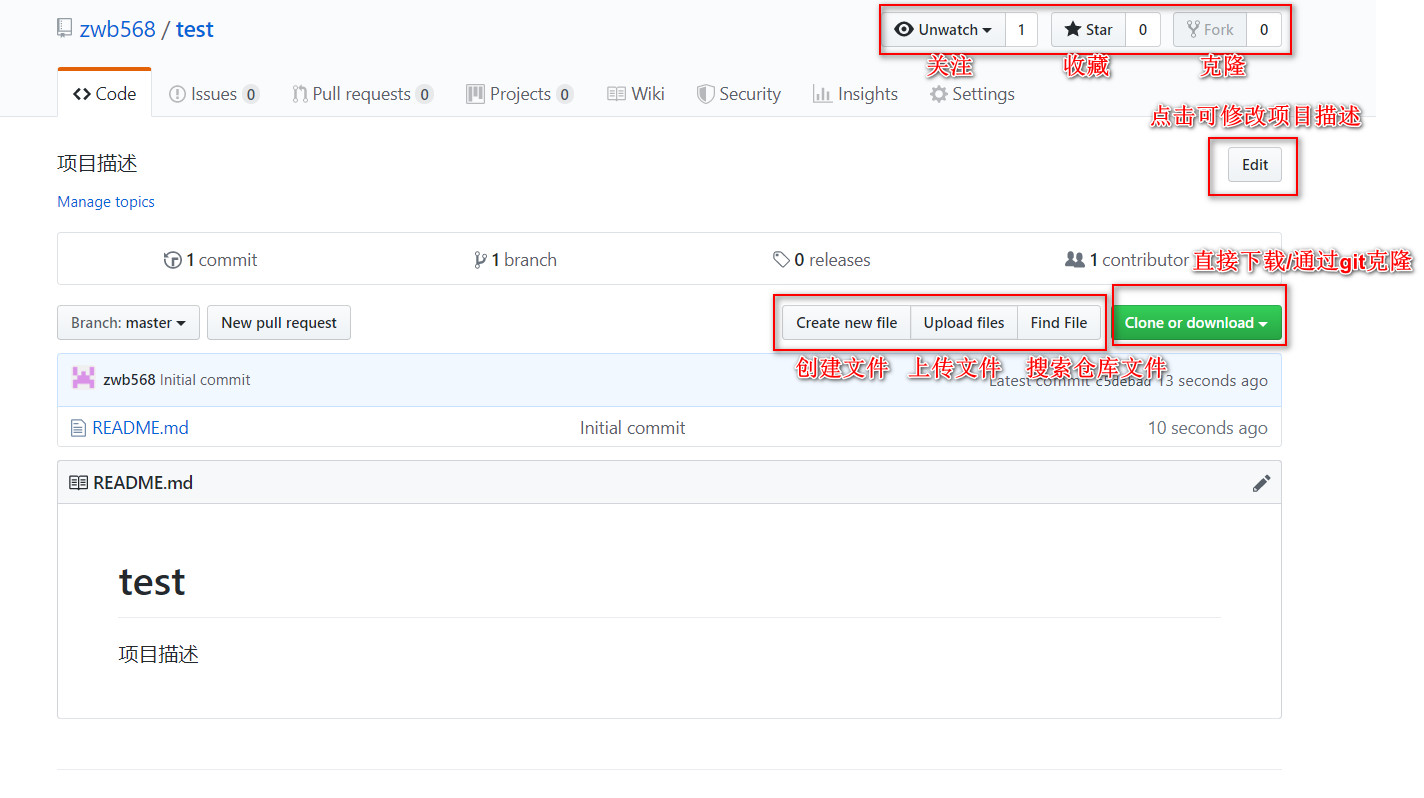Switch to the Issues tab

213,93
